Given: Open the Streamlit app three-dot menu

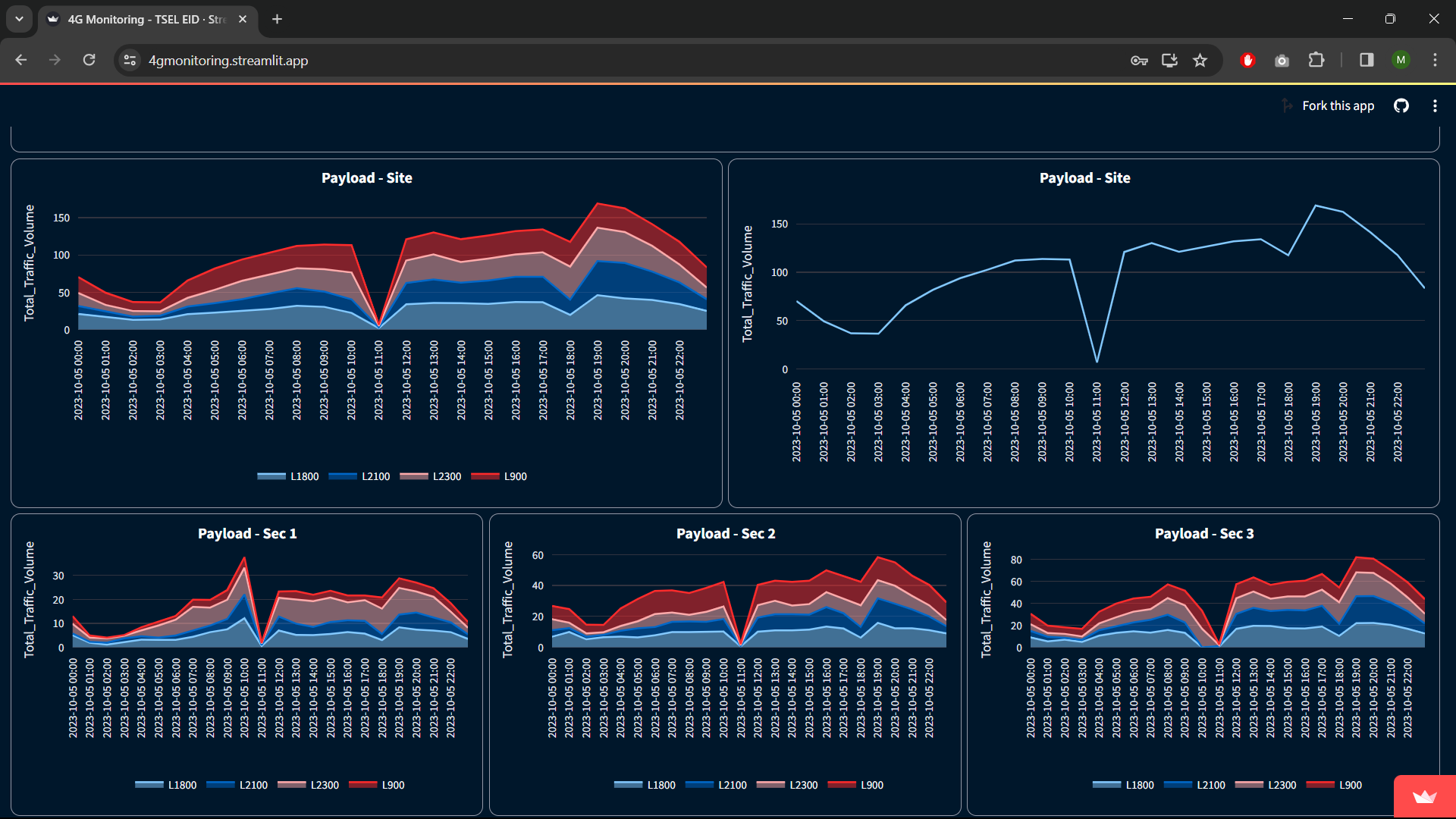Looking at the screenshot, I should click(x=1435, y=106).
